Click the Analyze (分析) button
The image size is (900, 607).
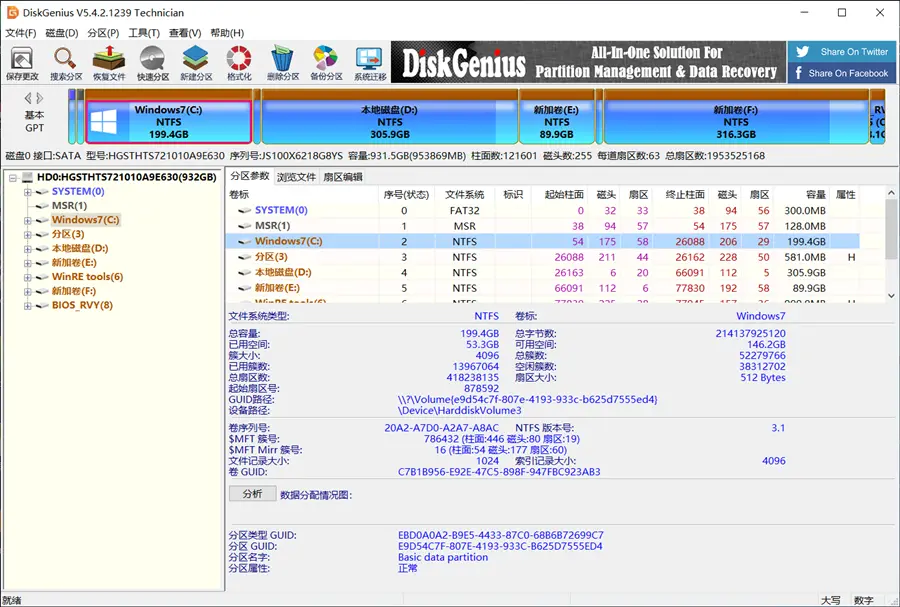(x=253, y=494)
